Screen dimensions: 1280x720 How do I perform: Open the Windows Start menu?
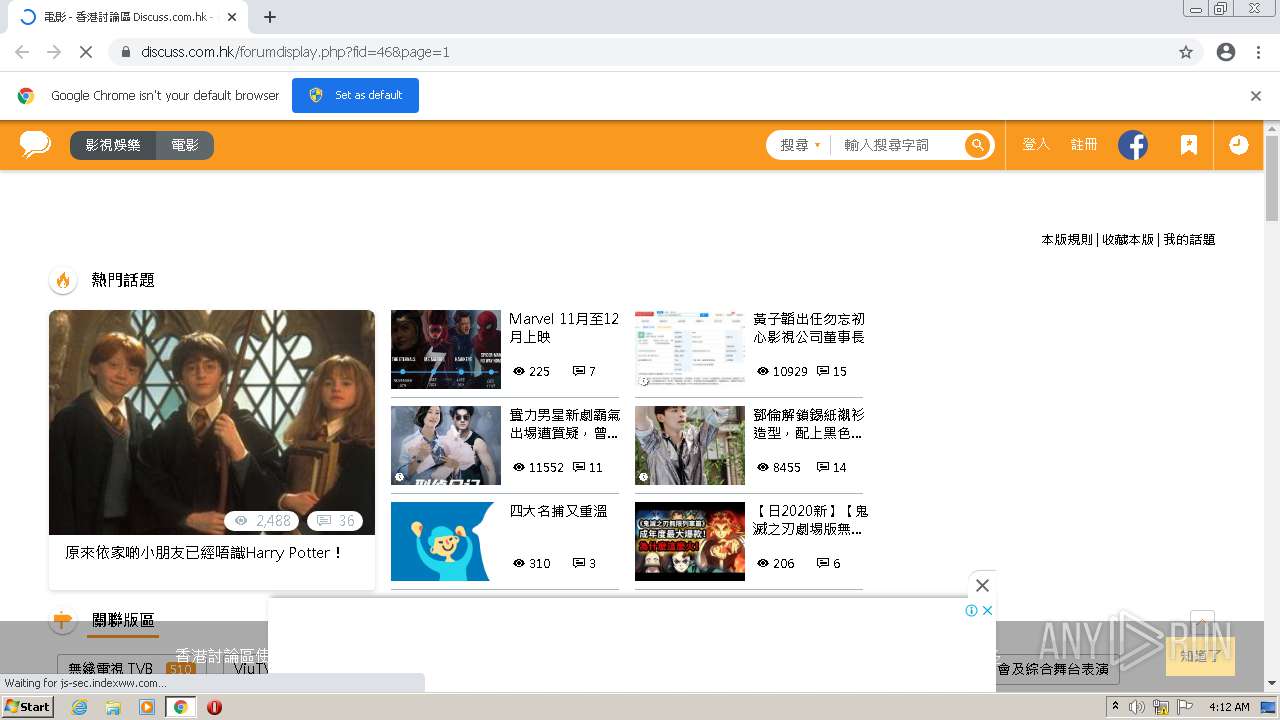click(x=27, y=707)
